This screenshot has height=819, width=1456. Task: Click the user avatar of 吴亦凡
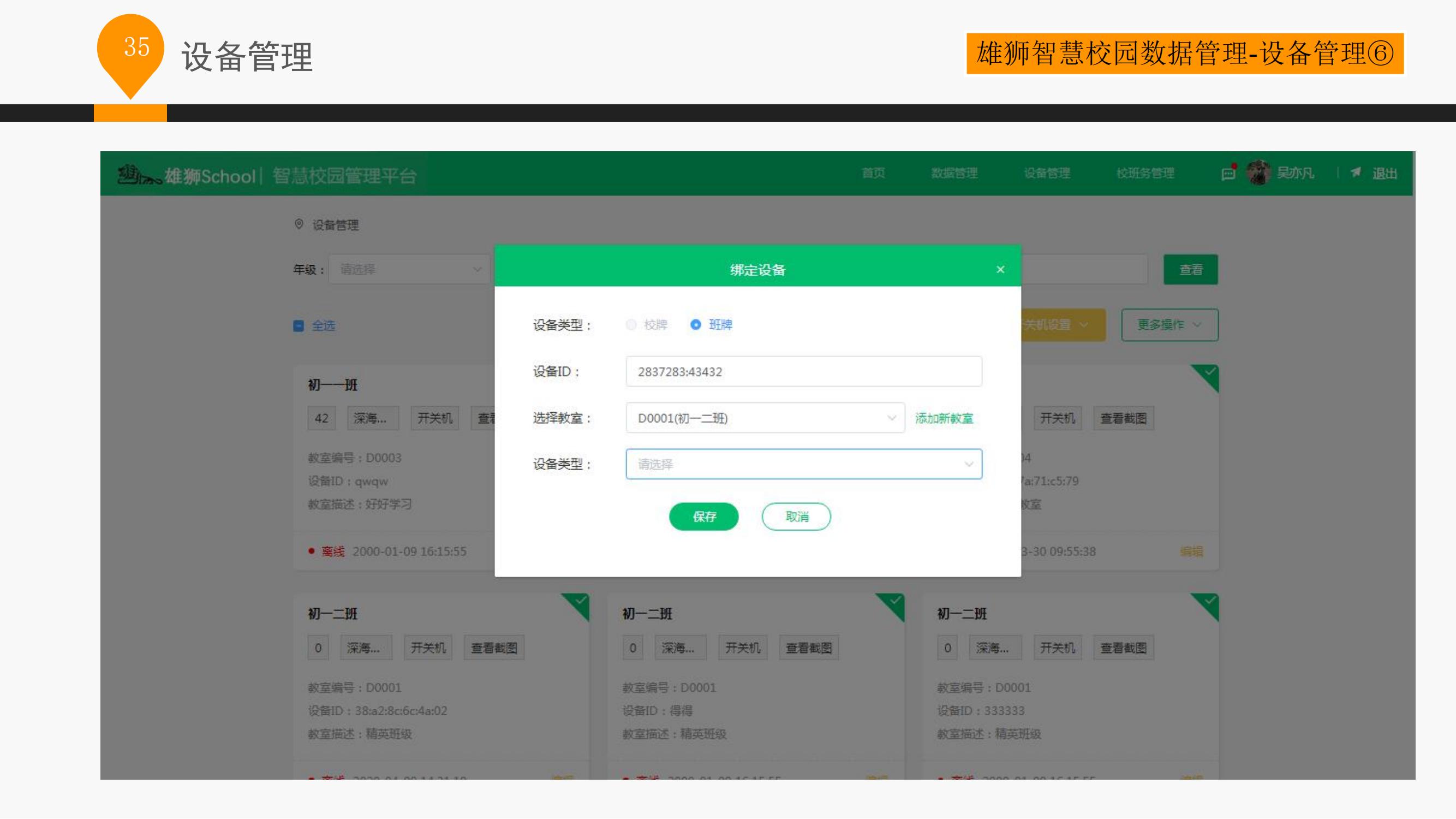tap(1258, 173)
